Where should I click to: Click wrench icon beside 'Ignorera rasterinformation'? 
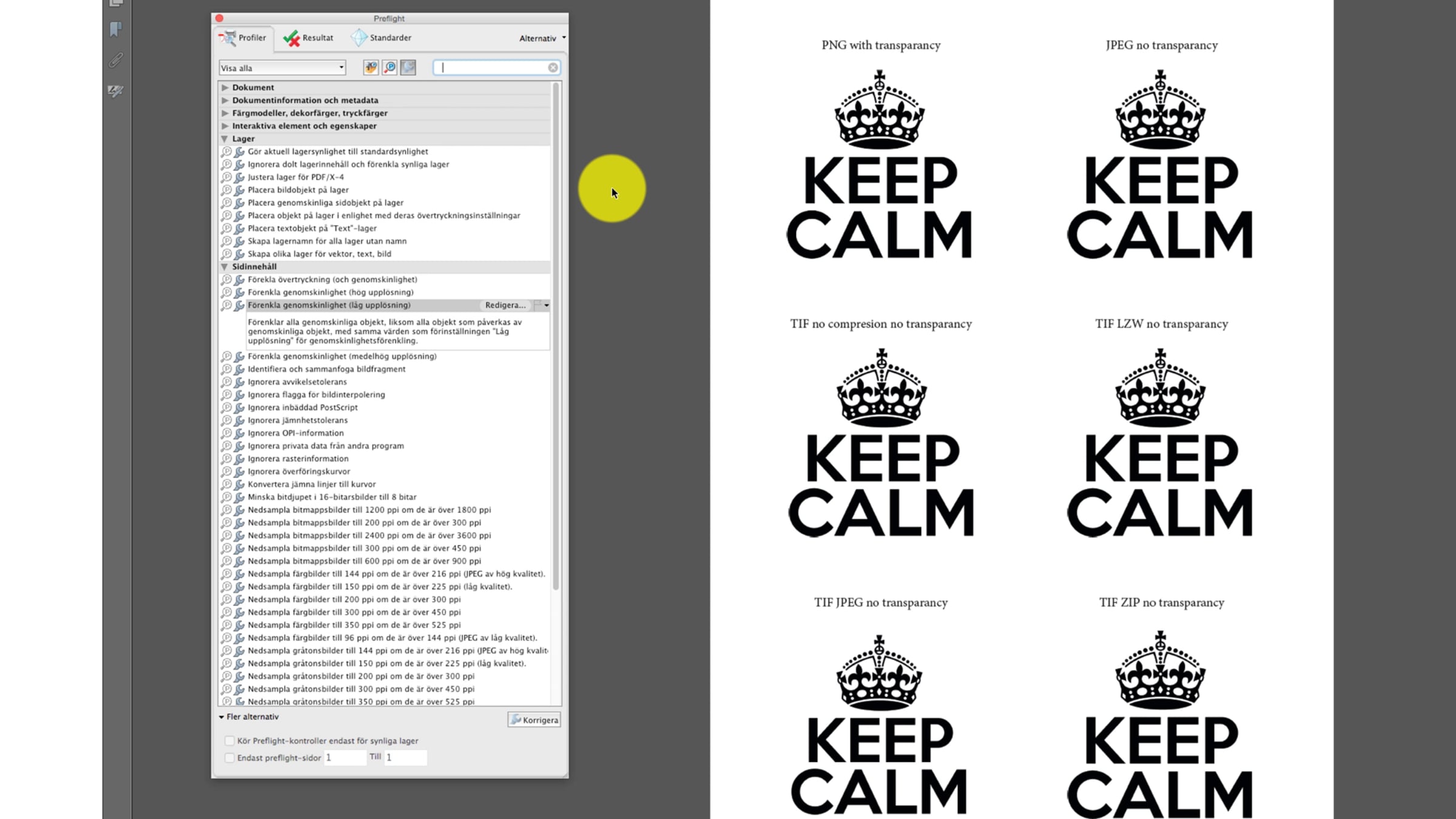240,459
